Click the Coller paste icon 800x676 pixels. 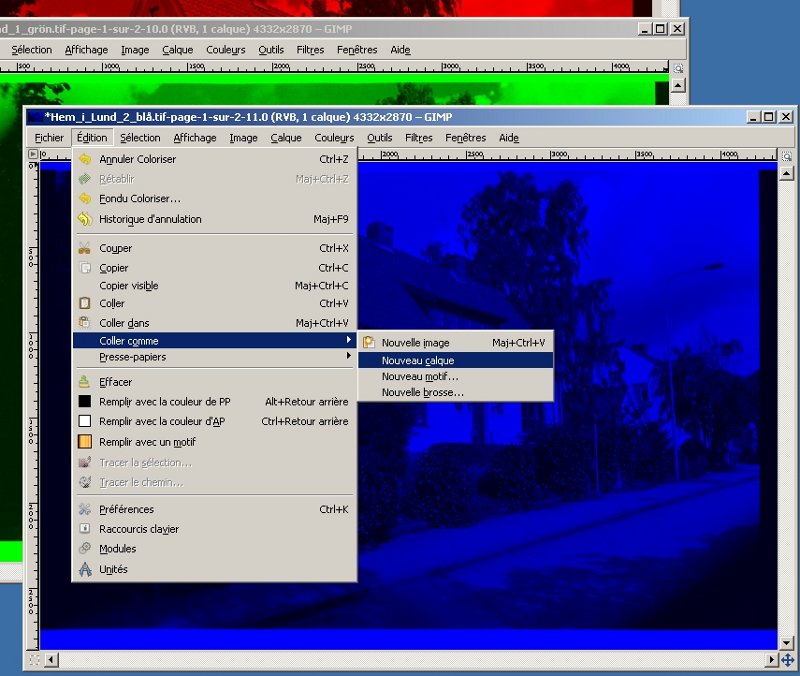click(85, 303)
